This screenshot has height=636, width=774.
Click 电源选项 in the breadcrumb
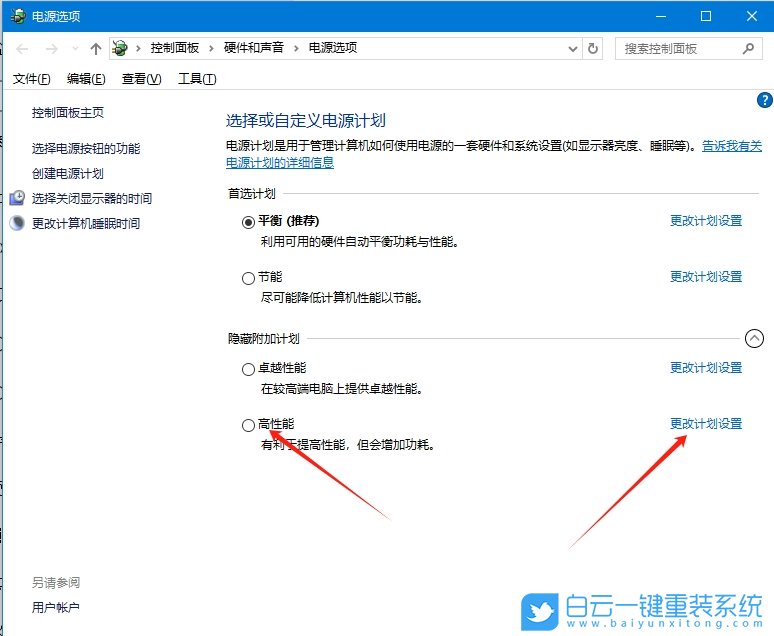click(x=333, y=48)
